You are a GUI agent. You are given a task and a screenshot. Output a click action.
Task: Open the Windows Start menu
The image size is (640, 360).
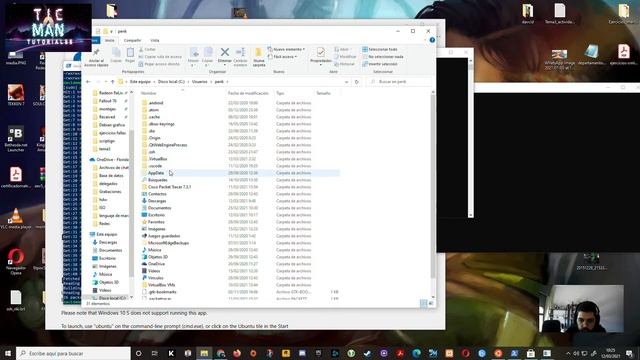pos(8,353)
